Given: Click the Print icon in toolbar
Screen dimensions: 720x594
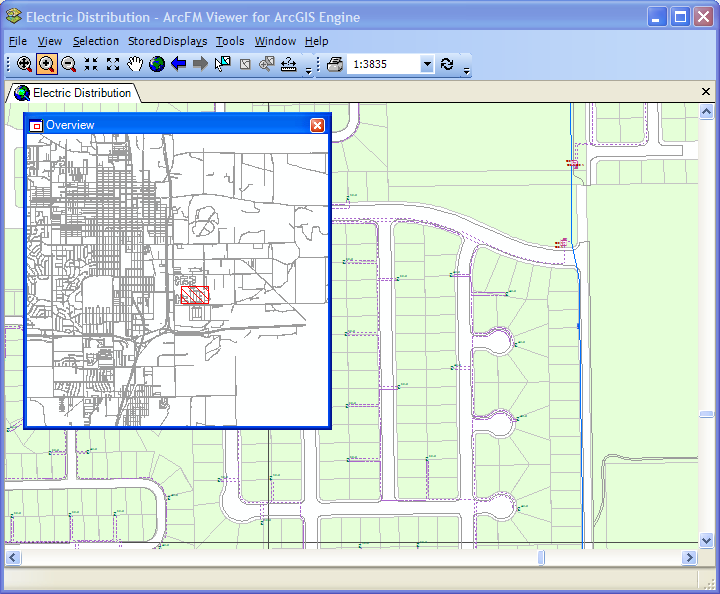Looking at the screenshot, I should click(335, 64).
